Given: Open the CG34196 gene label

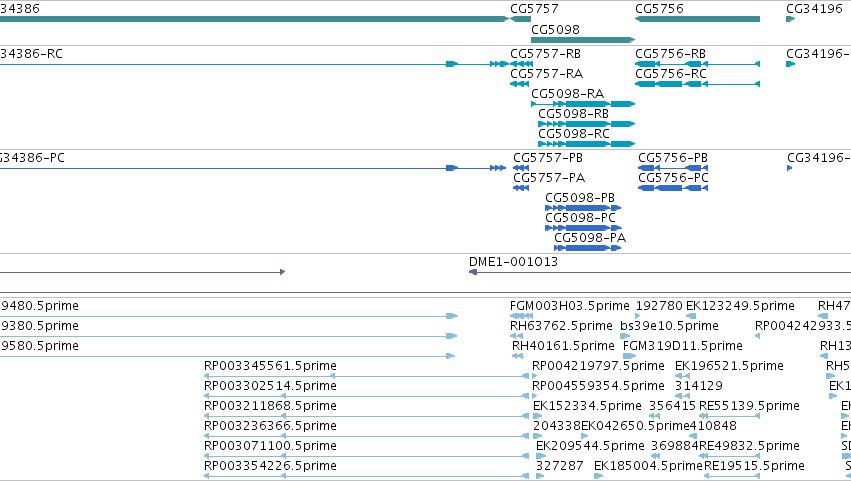Looking at the screenshot, I should point(814,9).
